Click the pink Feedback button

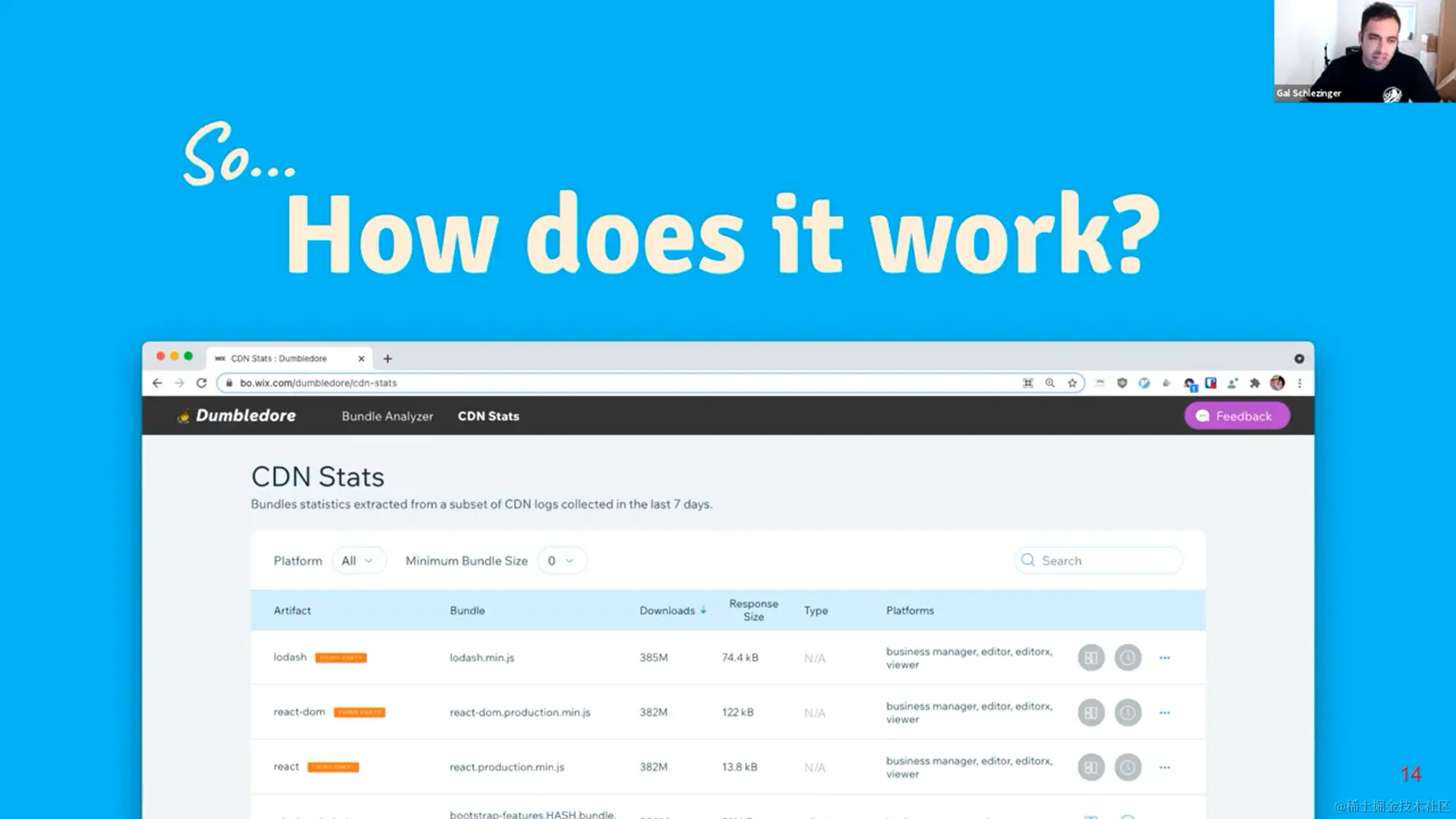1237,416
